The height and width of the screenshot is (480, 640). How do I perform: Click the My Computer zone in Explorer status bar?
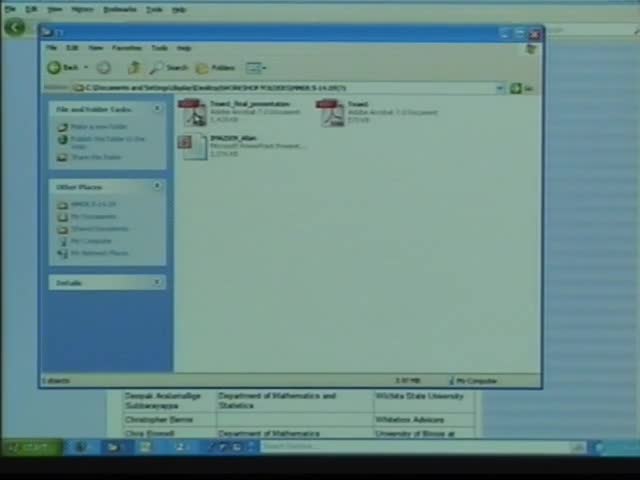pos(473,381)
